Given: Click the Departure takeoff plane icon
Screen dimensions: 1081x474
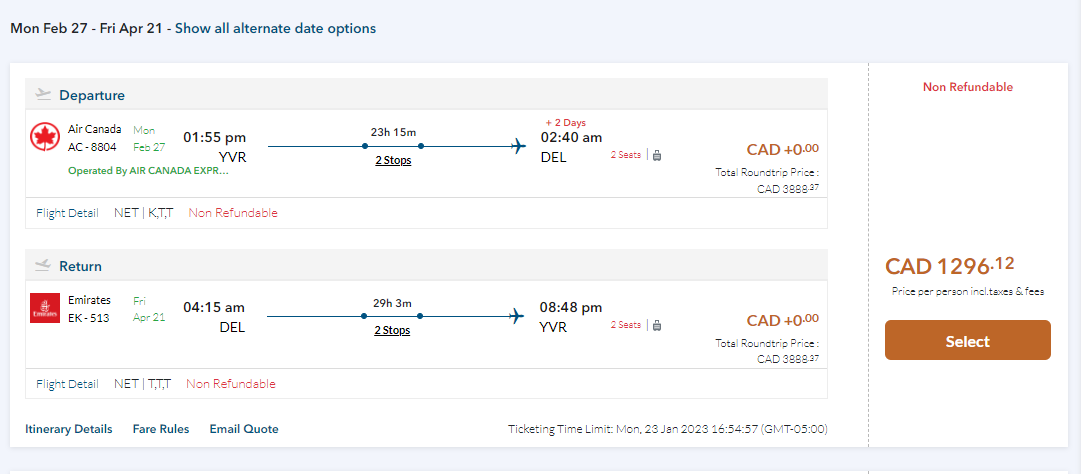Looking at the screenshot, I should pyautogui.click(x=43, y=95).
